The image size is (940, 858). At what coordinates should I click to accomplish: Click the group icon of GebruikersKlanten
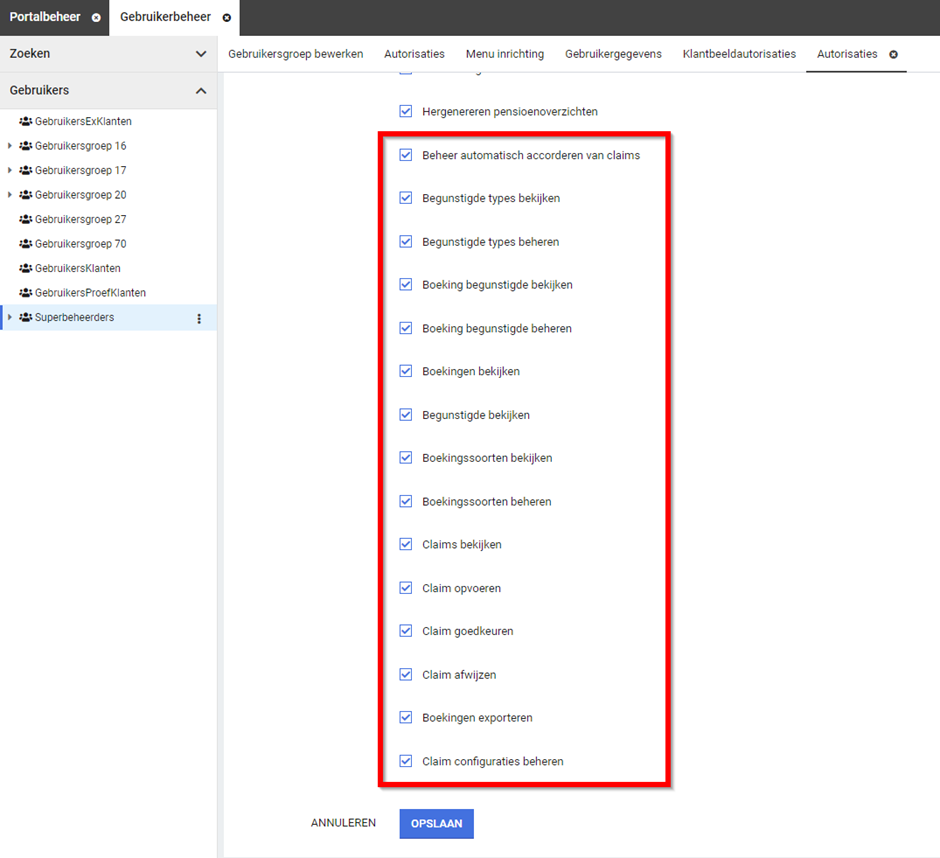click(x=26, y=269)
